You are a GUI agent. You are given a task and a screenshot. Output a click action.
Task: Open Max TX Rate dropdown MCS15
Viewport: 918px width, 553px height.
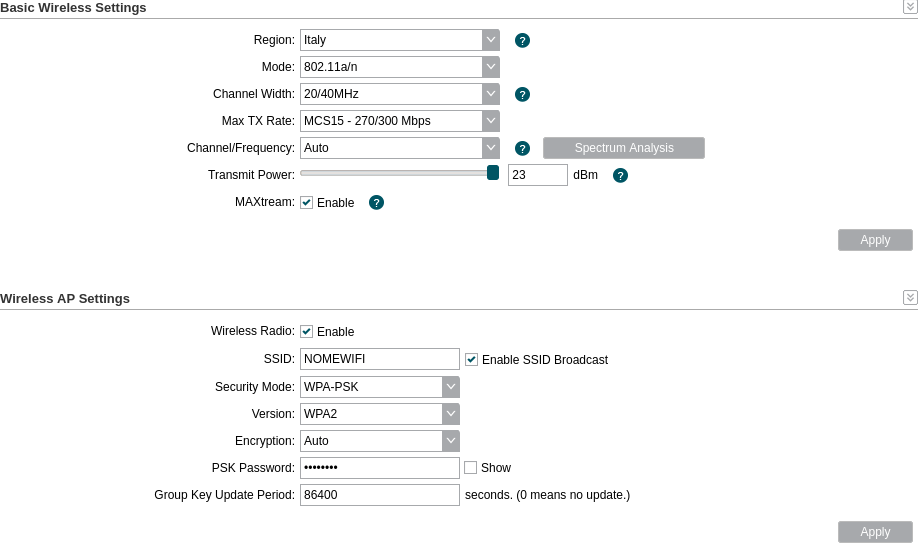click(x=400, y=121)
